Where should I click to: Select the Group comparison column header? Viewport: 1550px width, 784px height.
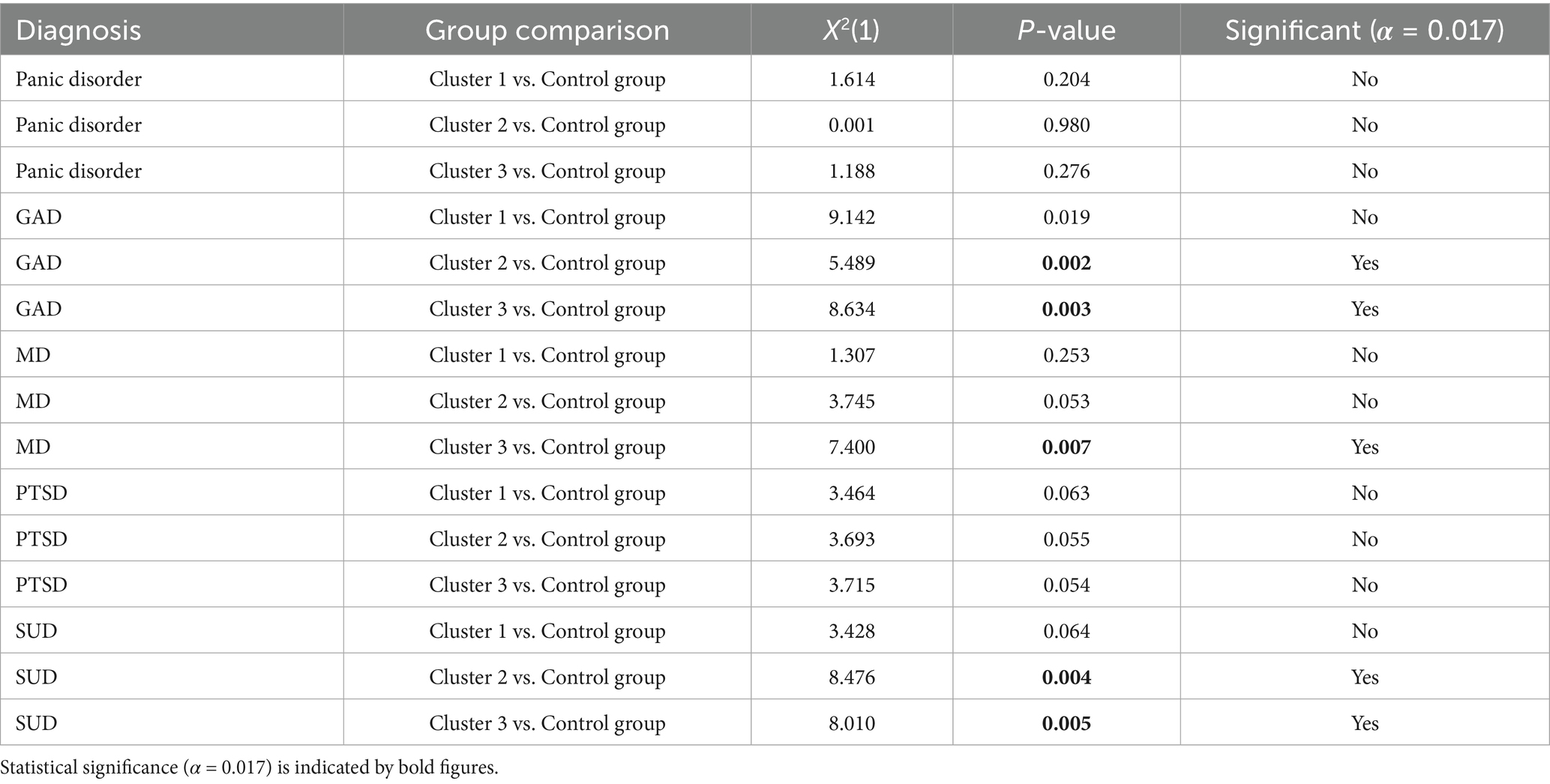point(547,30)
